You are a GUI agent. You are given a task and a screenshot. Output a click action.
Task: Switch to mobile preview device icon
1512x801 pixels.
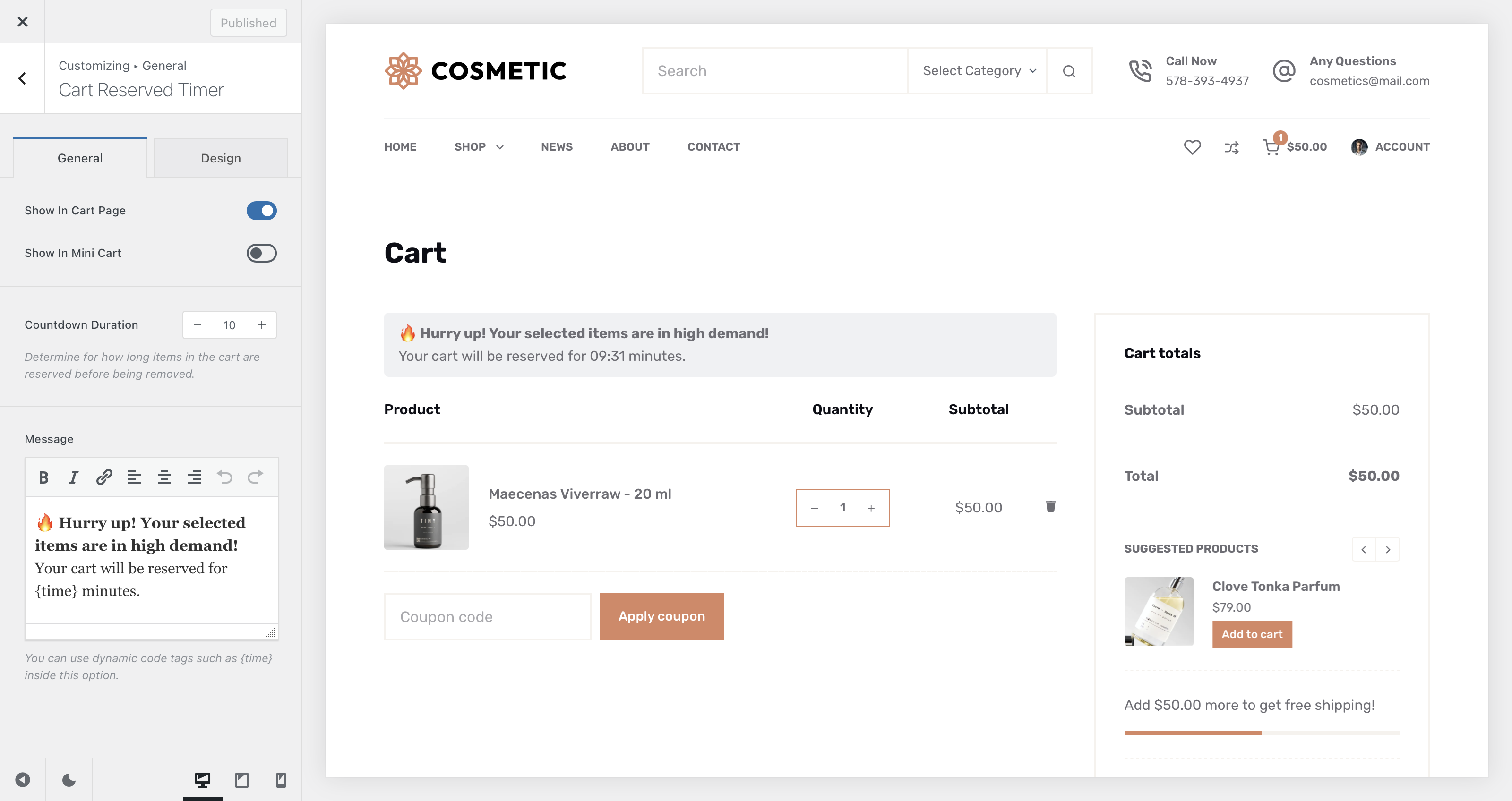point(281,779)
